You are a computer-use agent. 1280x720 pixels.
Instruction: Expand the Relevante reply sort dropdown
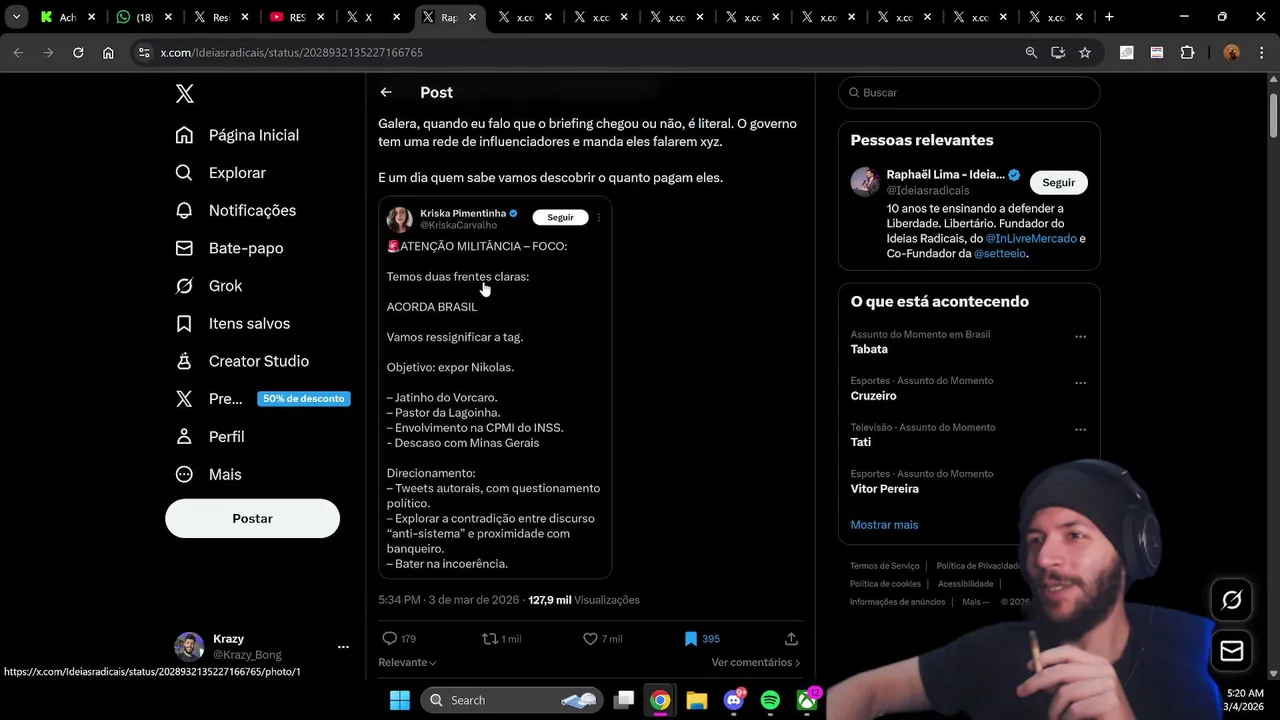[x=407, y=662]
